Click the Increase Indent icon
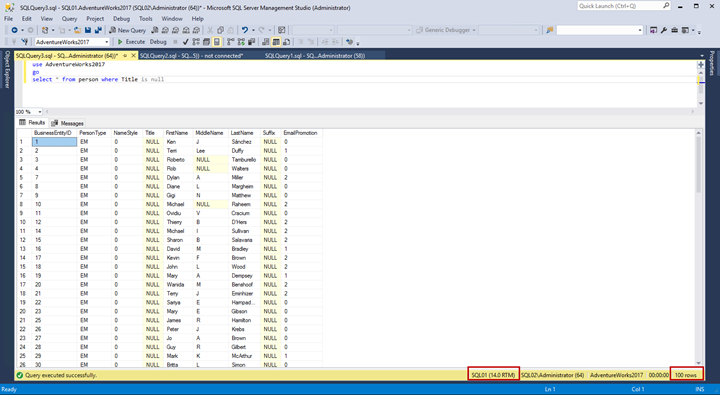Viewport: 720px width, 395px height. pyautogui.click(x=335, y=42)
